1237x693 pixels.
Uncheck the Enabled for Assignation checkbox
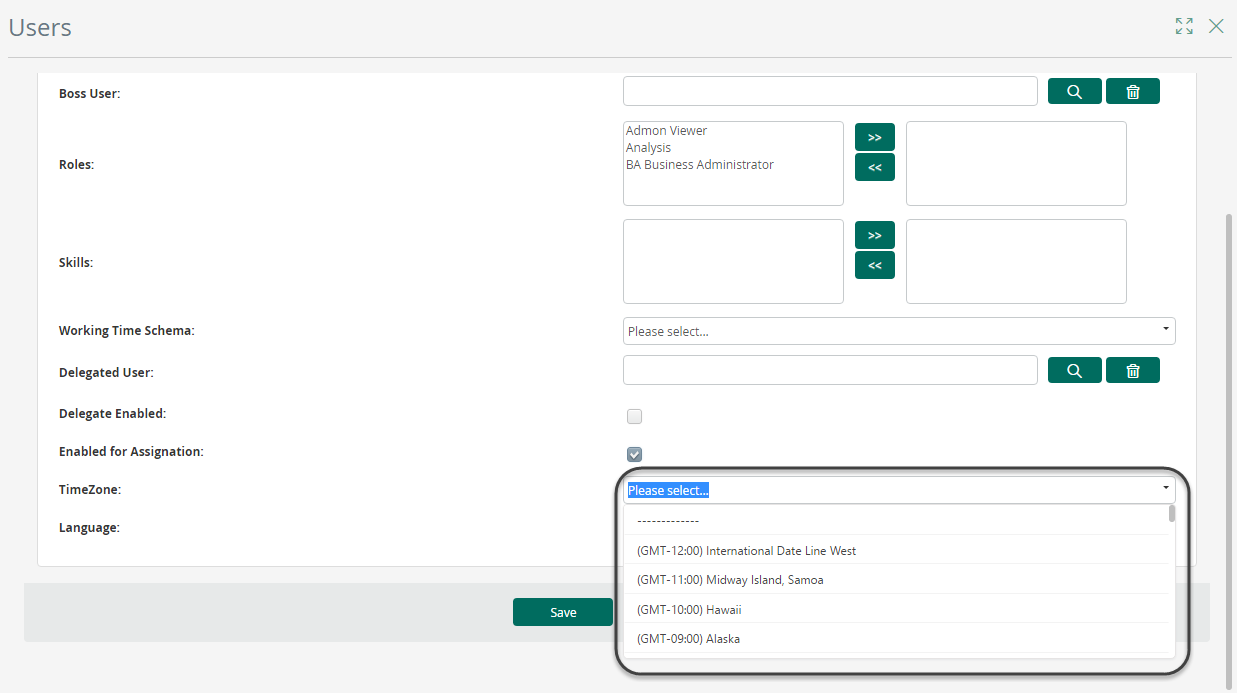pyautogui.click(x=634, y=454)
